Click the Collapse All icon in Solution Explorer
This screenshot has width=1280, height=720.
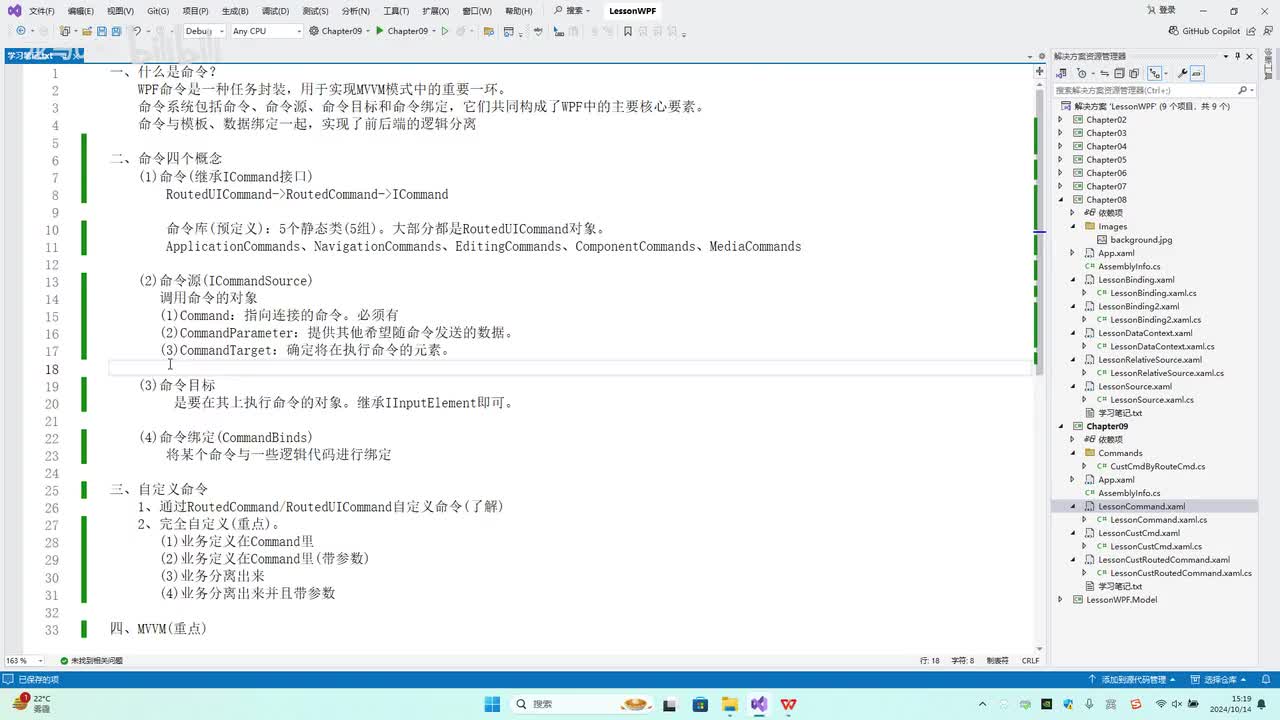coord(1119,73)
